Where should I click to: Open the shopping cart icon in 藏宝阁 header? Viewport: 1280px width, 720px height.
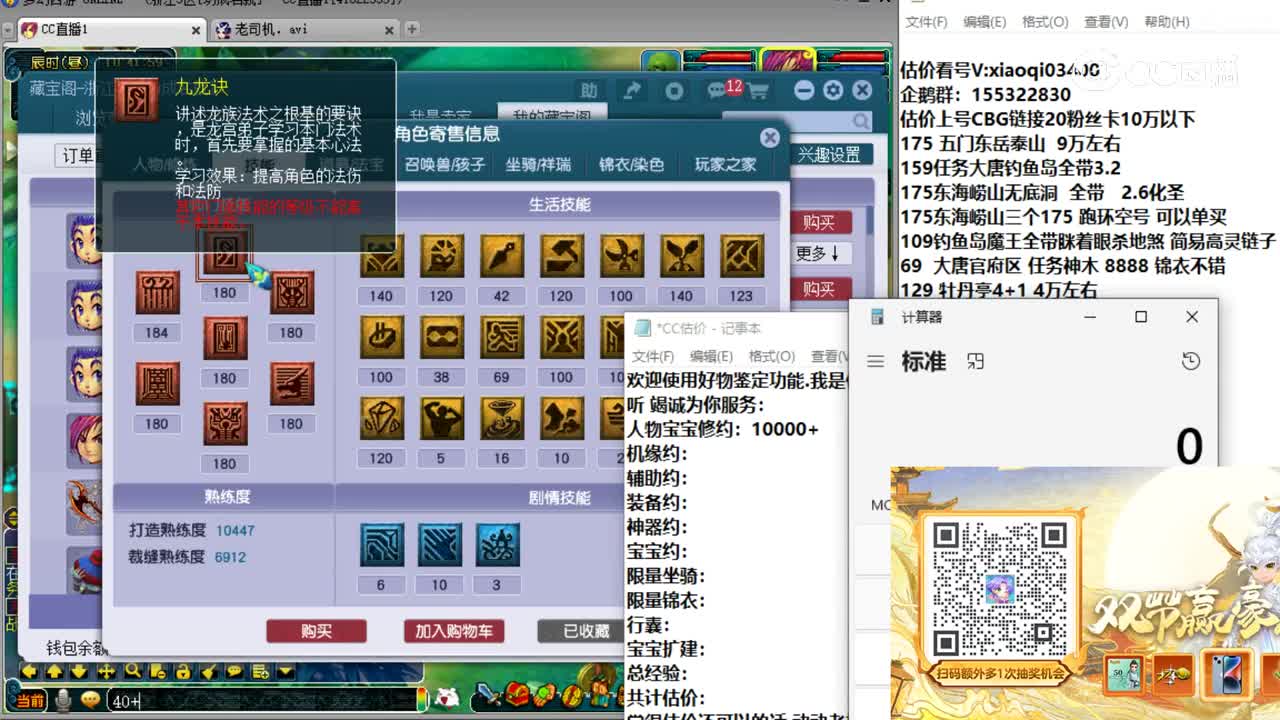pos(758,91)
